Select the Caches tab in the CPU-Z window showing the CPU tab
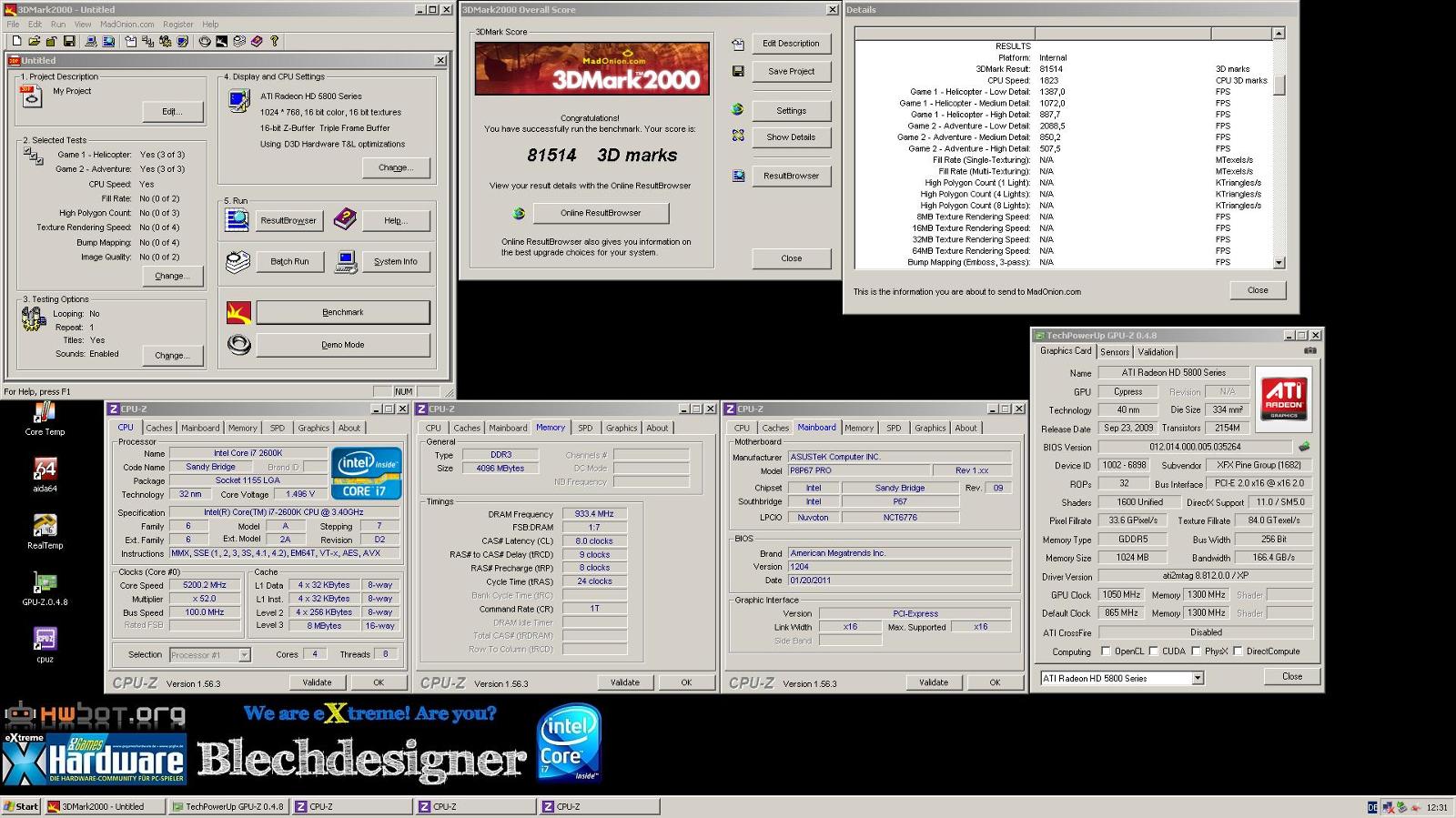Viewport: 1456px width, 818px height. coord(158,428)
